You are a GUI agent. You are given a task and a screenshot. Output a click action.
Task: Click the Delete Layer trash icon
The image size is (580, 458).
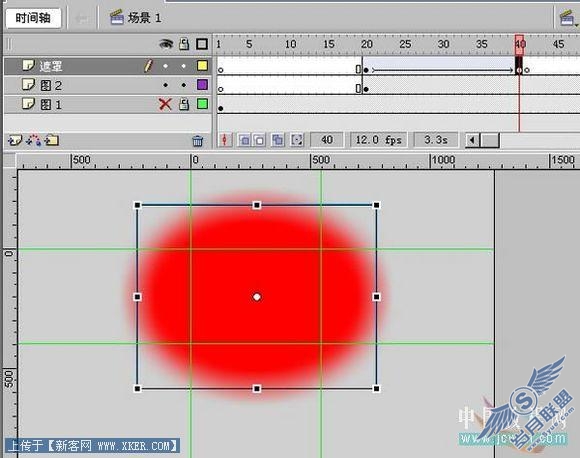[198, 141]
